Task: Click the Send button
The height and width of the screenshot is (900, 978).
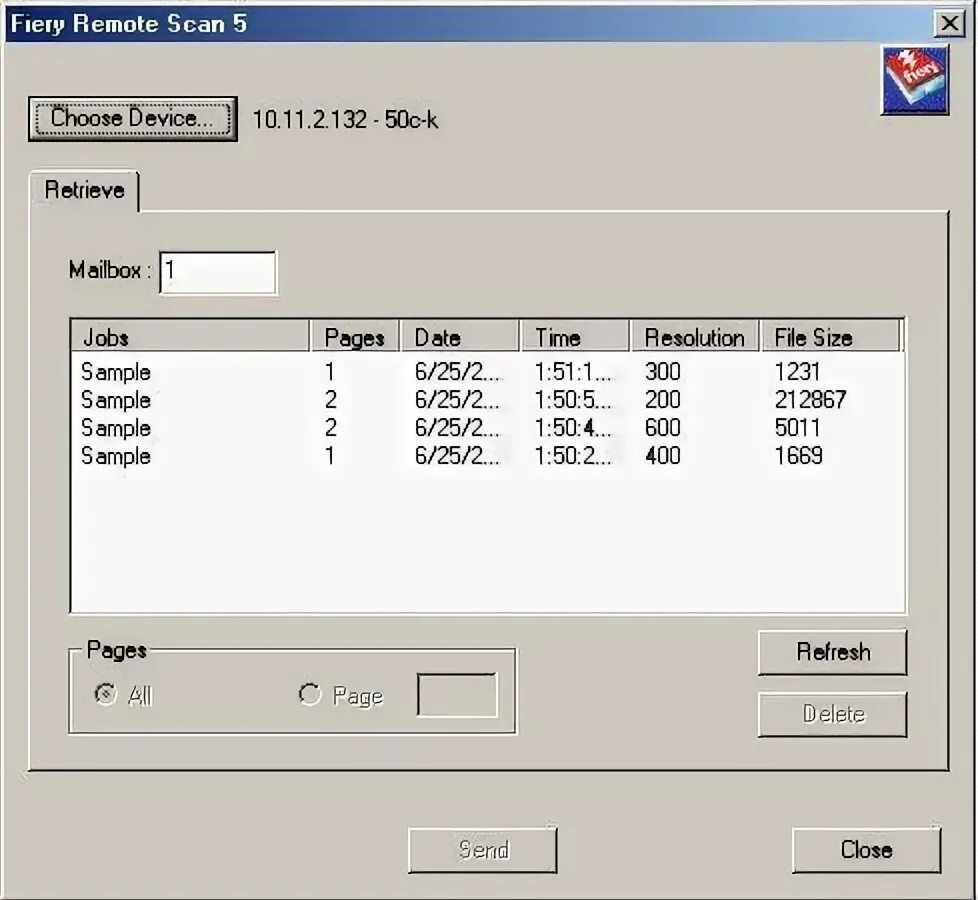Action: tap(483, 850)
